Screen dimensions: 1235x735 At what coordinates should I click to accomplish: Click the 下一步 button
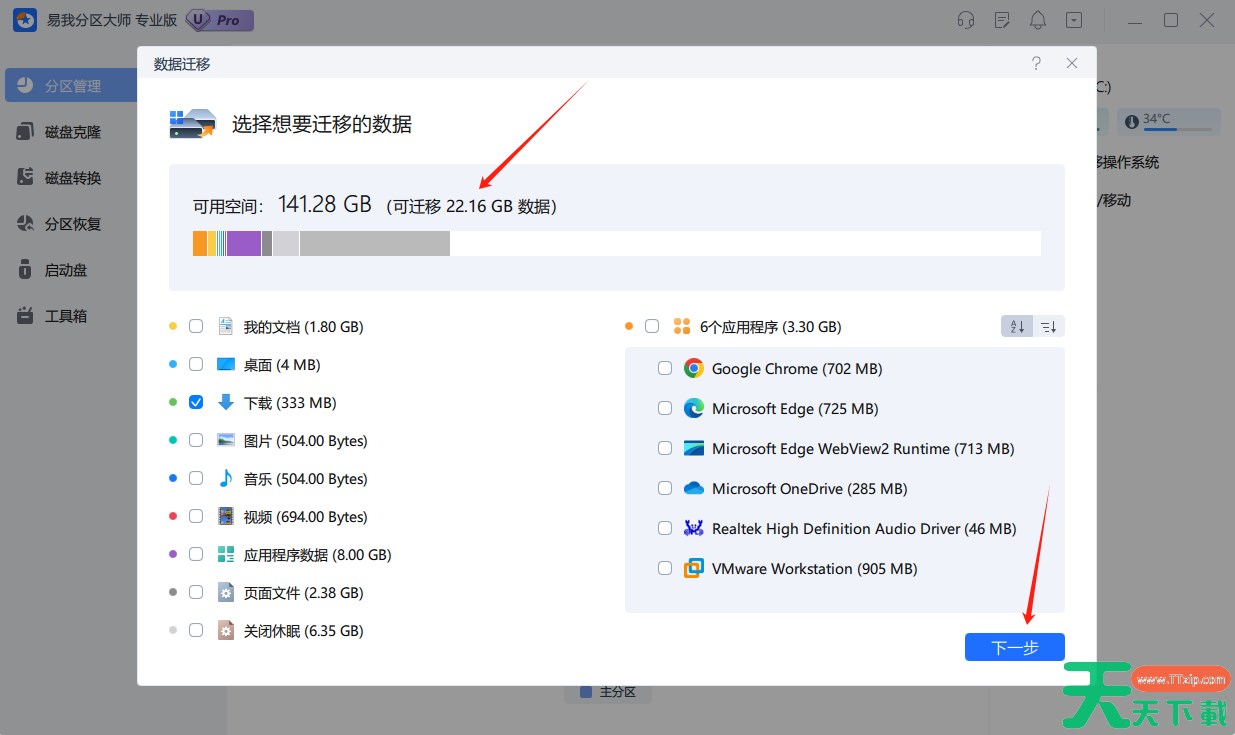coord(1014,647)
